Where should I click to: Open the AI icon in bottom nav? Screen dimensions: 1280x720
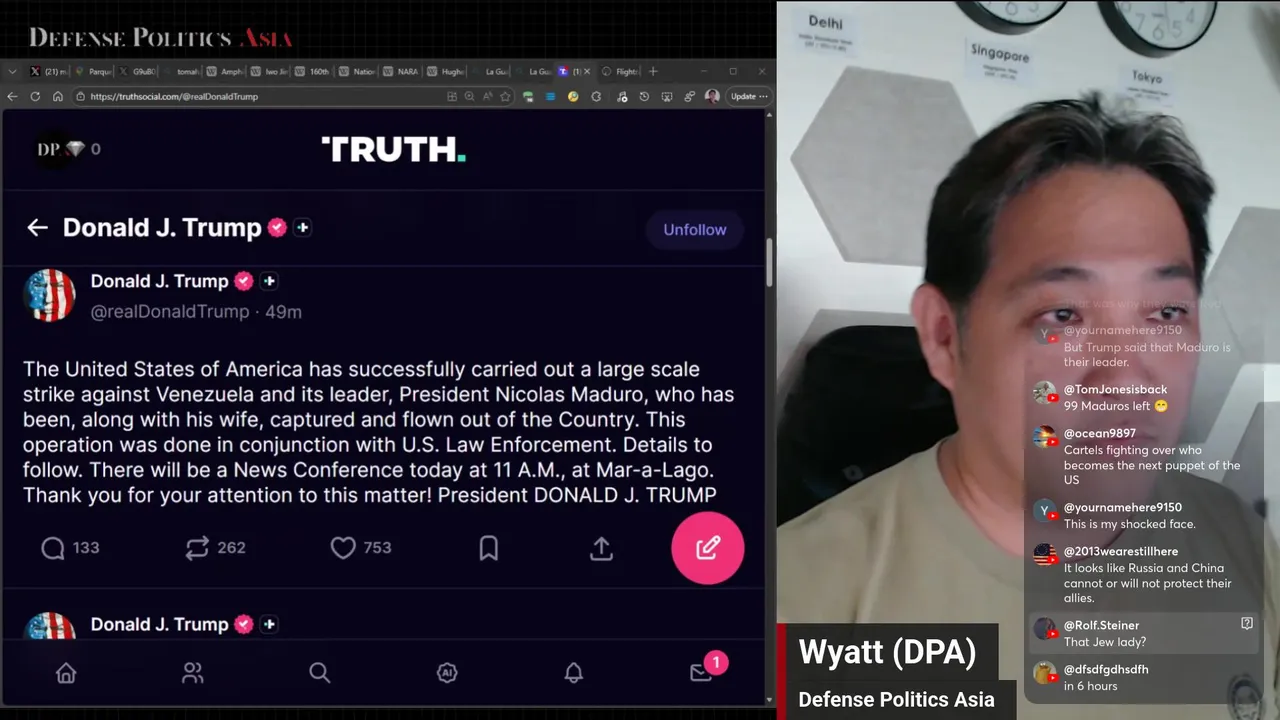[x=447, y=673]
